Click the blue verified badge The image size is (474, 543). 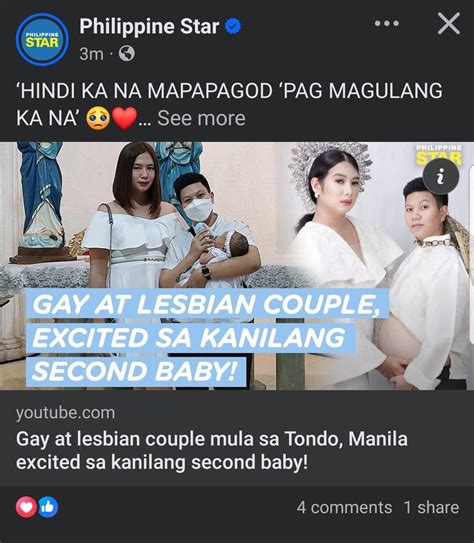click(233, 27)
